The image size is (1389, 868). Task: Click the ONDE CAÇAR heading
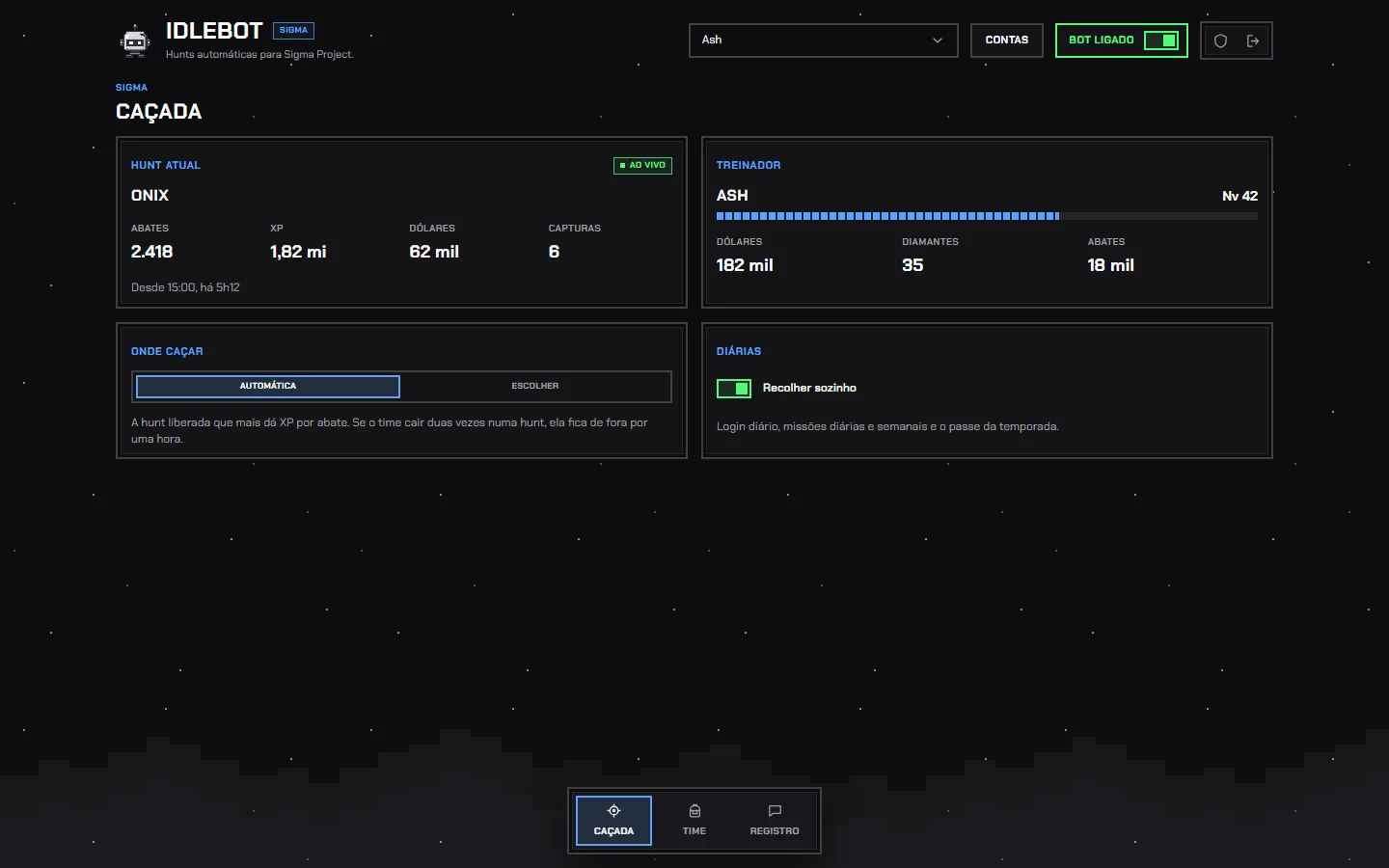[x=167, y=352]
